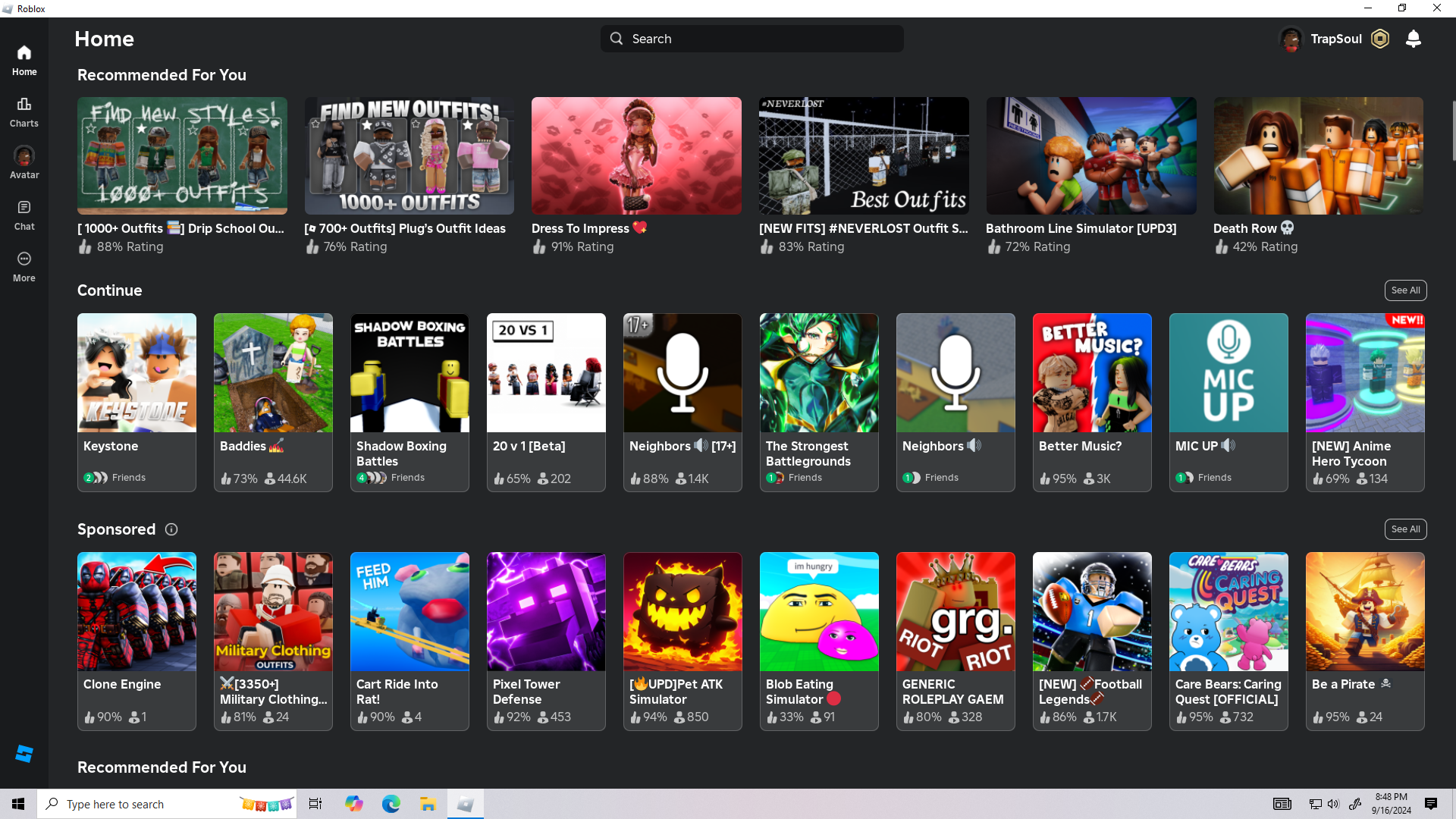1456x819 pixels.
Task: Open Chat in the sidebar
Action: pos(24,215)
